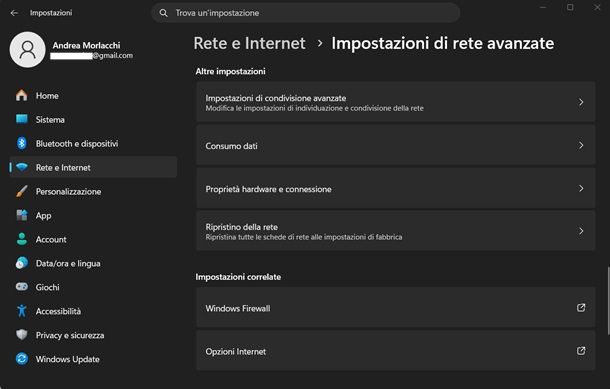Viewport: 610px width, 389px height.
Task: Click Andrea Morlacchi account name
Action: [x=86, y=46]
